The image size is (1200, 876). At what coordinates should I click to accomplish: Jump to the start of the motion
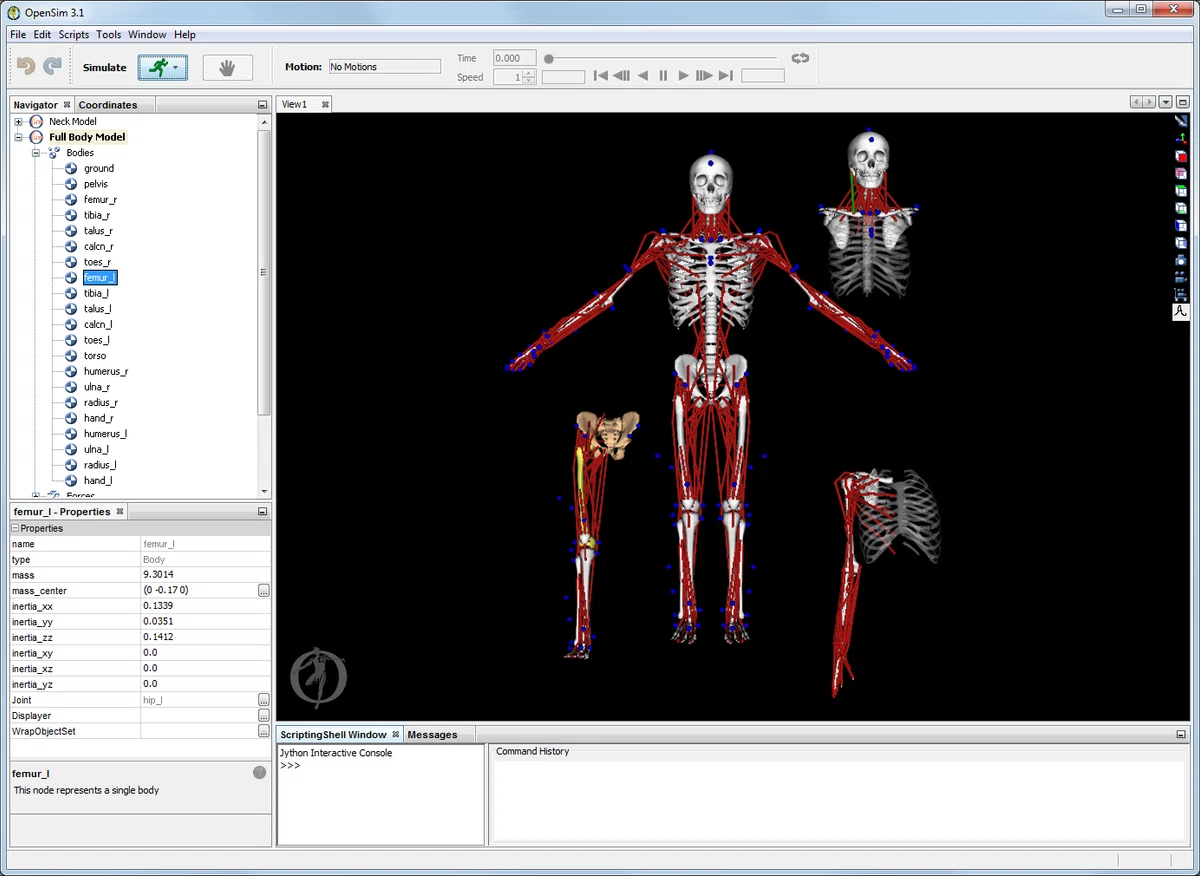tap(600, 76)
